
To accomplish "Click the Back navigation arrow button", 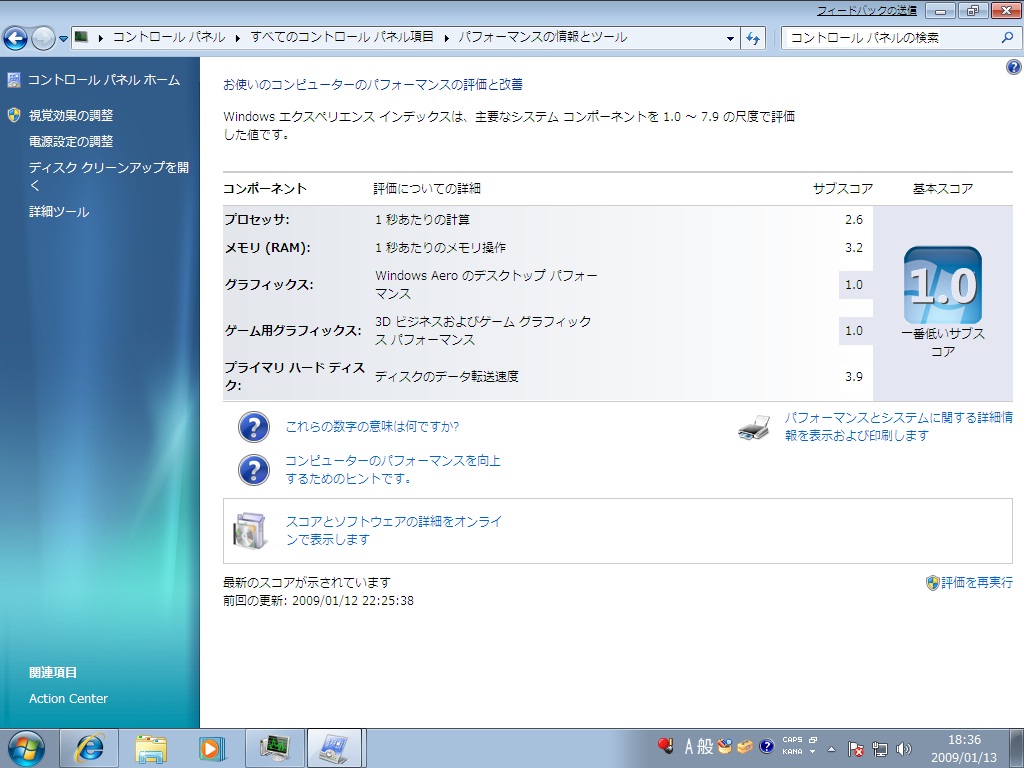I will tap(16, 39).
